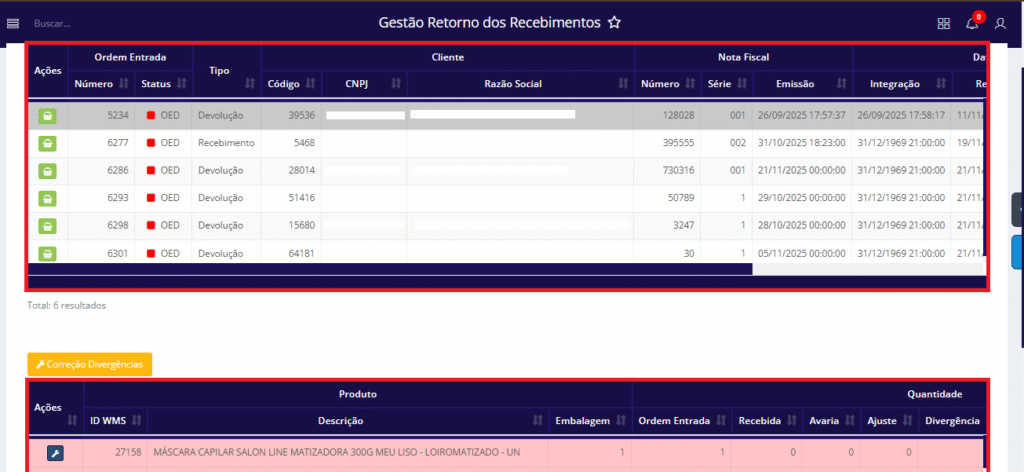Sort by Razão Social column

click(x=624, y=84)
